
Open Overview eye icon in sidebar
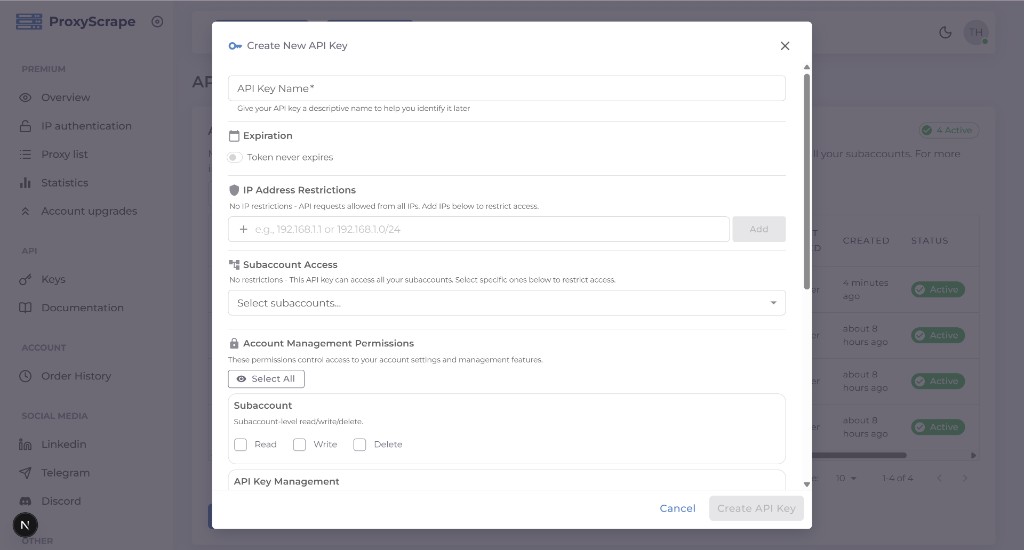point(25,97)
